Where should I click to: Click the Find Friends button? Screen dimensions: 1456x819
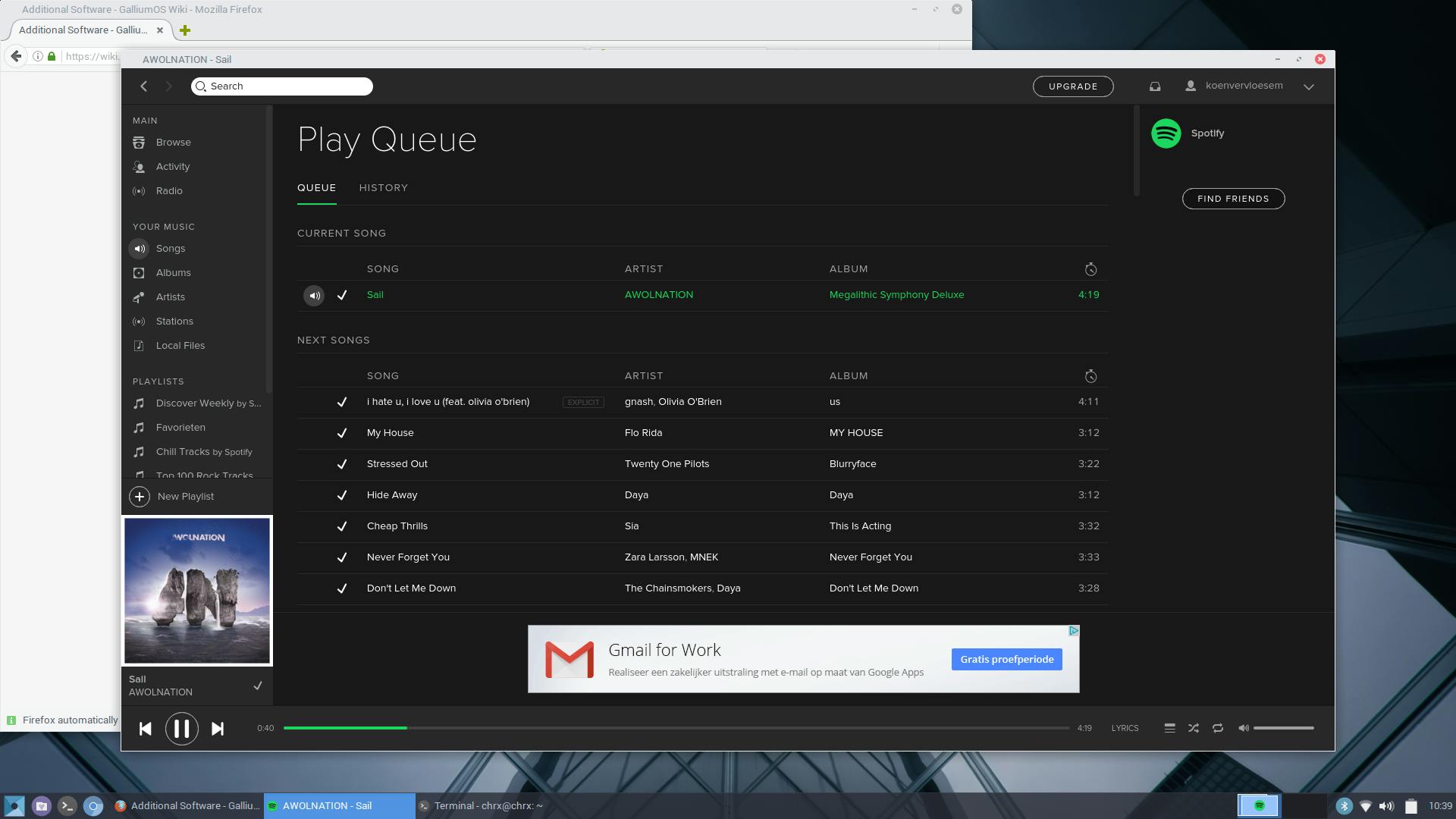click(x=1233, y=199)
